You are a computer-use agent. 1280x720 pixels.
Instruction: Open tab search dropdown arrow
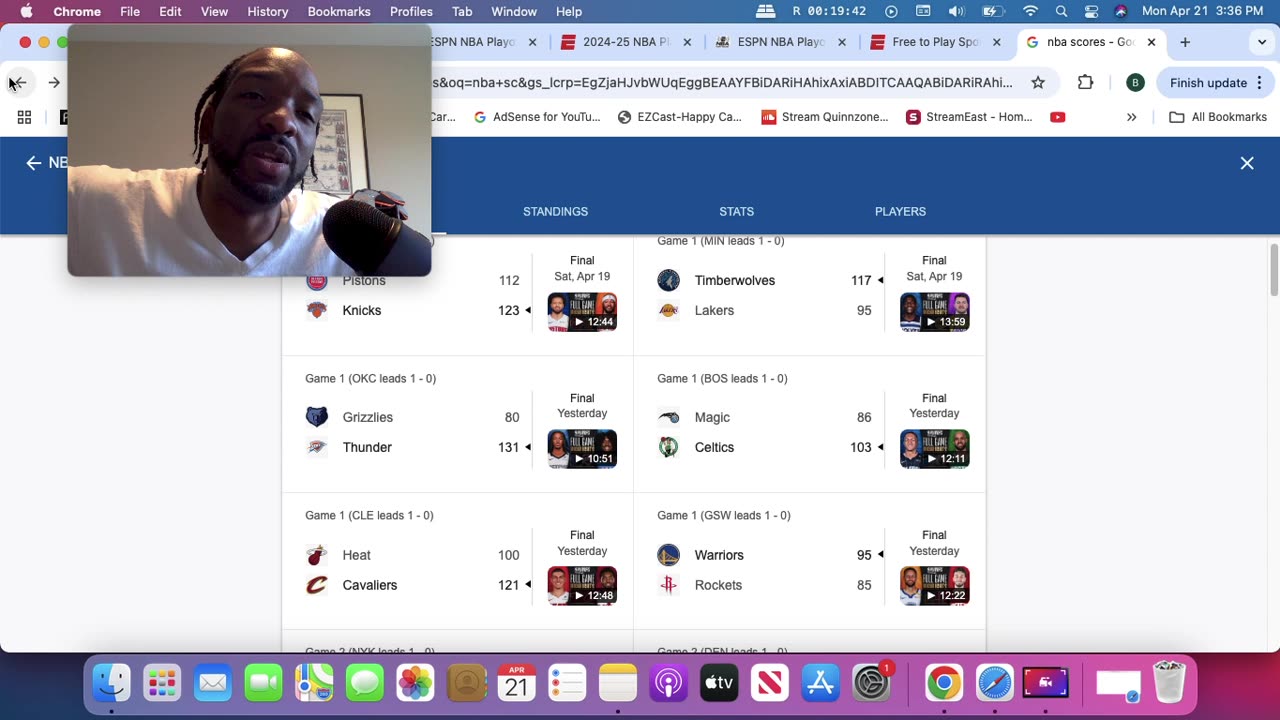pos(1261,42)
